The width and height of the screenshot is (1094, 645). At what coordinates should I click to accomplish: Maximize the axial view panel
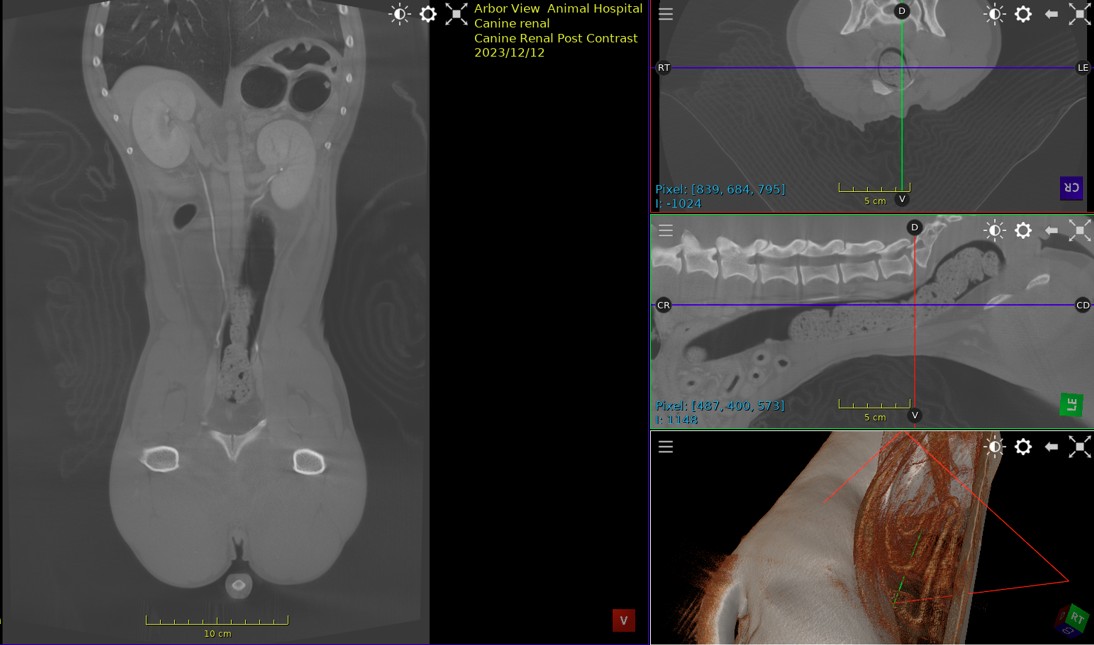[1079, 14]
